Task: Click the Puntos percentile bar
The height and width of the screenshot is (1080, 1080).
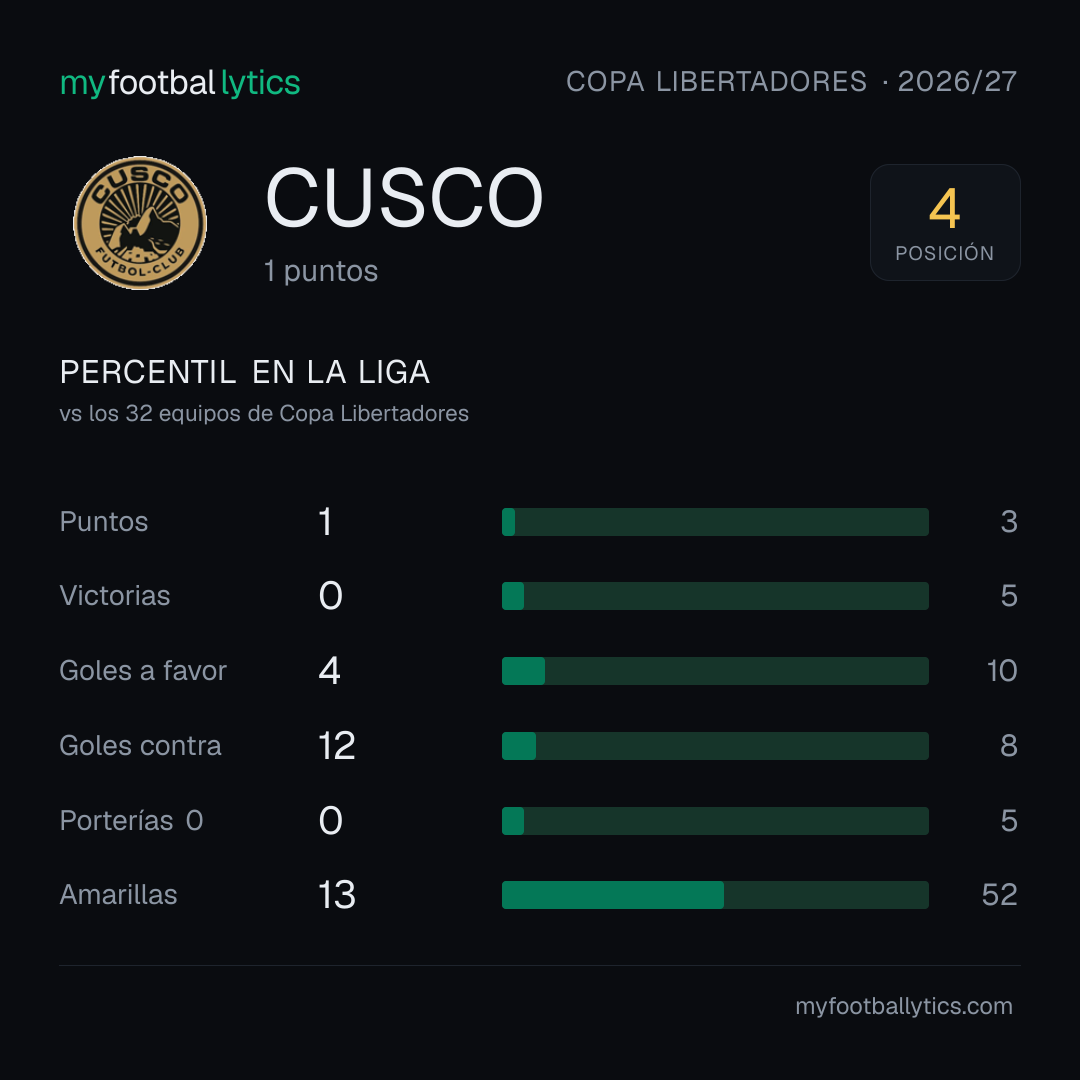Action: [715, 522]
